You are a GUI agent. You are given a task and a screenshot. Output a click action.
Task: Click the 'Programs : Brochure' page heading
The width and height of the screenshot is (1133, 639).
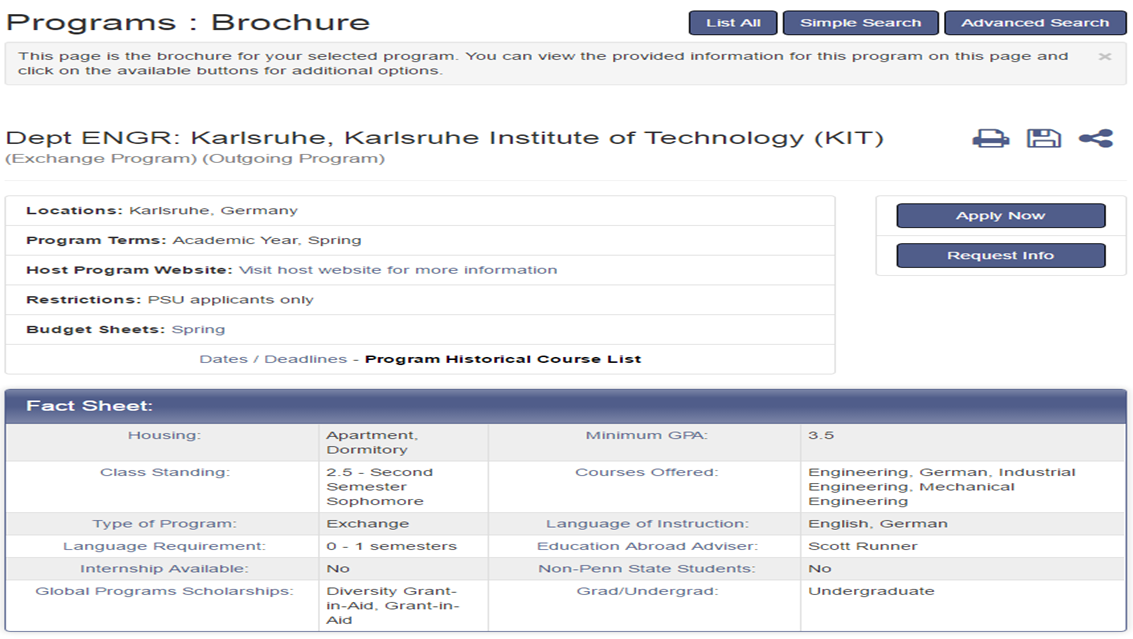pos(188,22)
